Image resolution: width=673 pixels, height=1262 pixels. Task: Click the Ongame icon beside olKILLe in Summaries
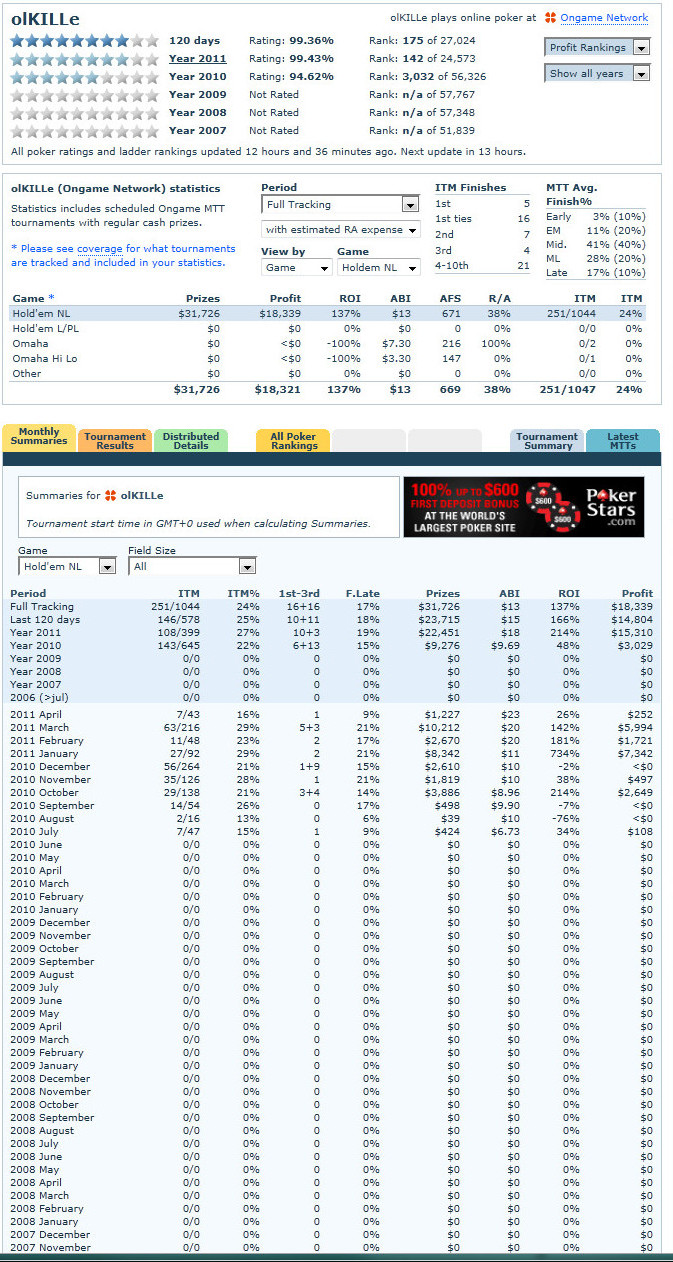(110, 495)
